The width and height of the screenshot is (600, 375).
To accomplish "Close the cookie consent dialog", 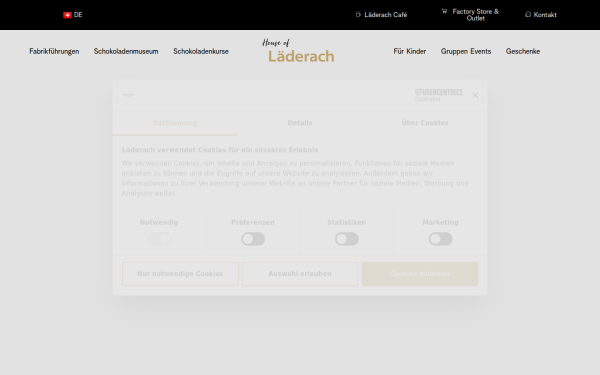I will pos(475,95).
